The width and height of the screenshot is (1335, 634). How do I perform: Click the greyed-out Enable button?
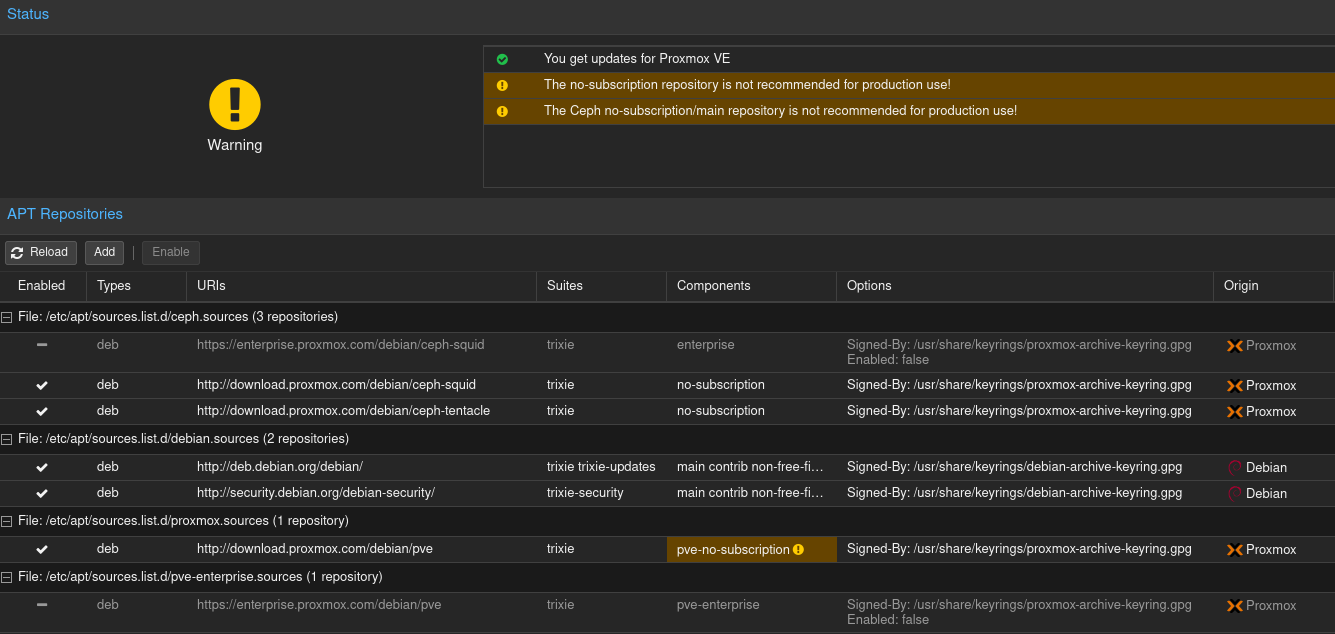click(171, 252)
